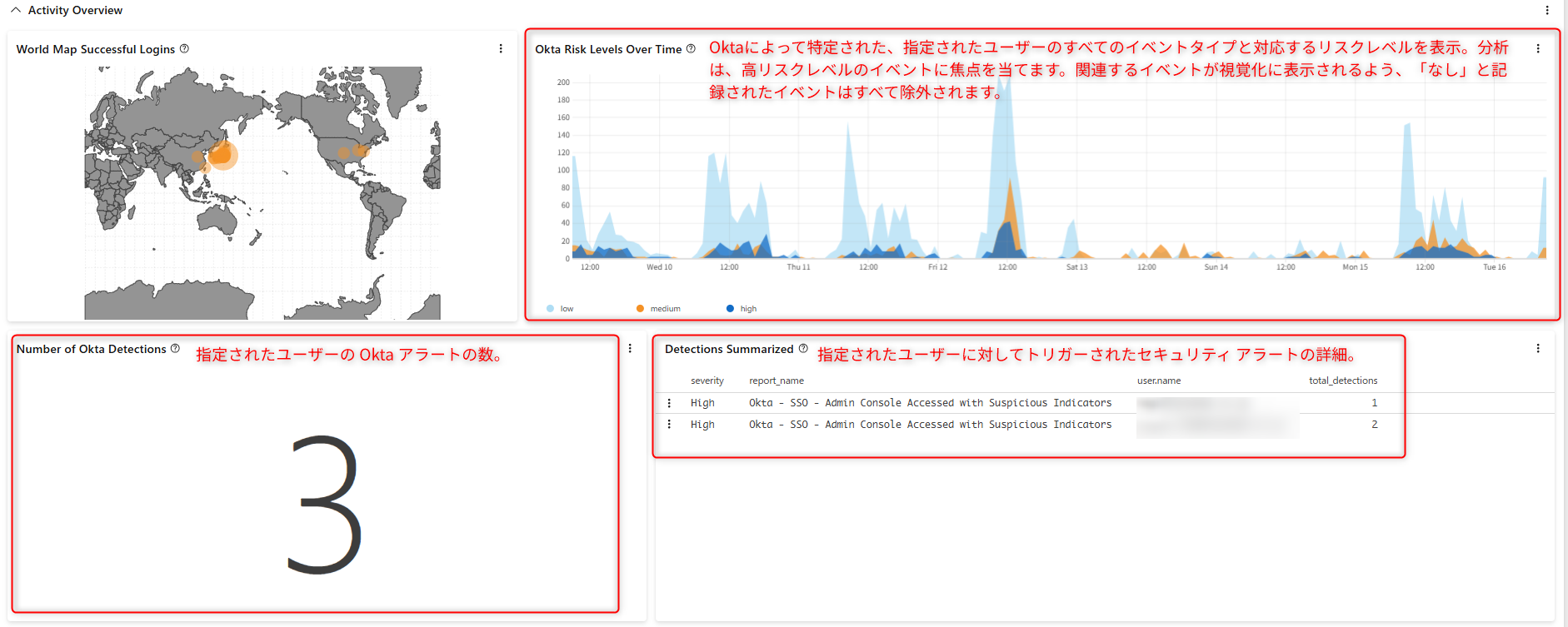The image size is (1568, 627).
Task: Open Activity Overview section options menu
Action: (x=1547, y=10)
